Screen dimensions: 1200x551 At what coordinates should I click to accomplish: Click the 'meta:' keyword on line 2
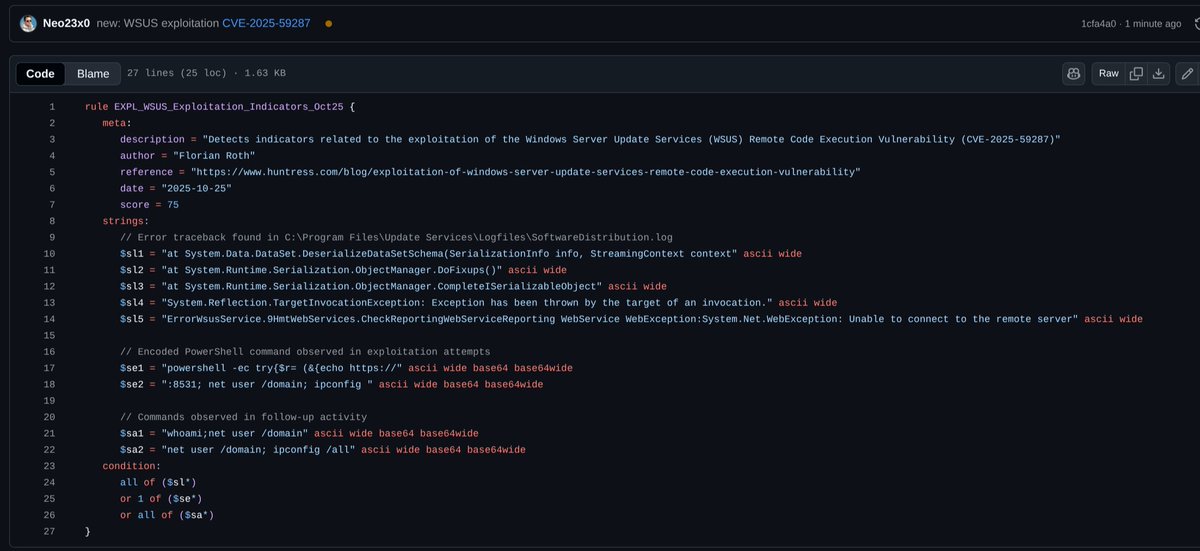pos(116,122)
